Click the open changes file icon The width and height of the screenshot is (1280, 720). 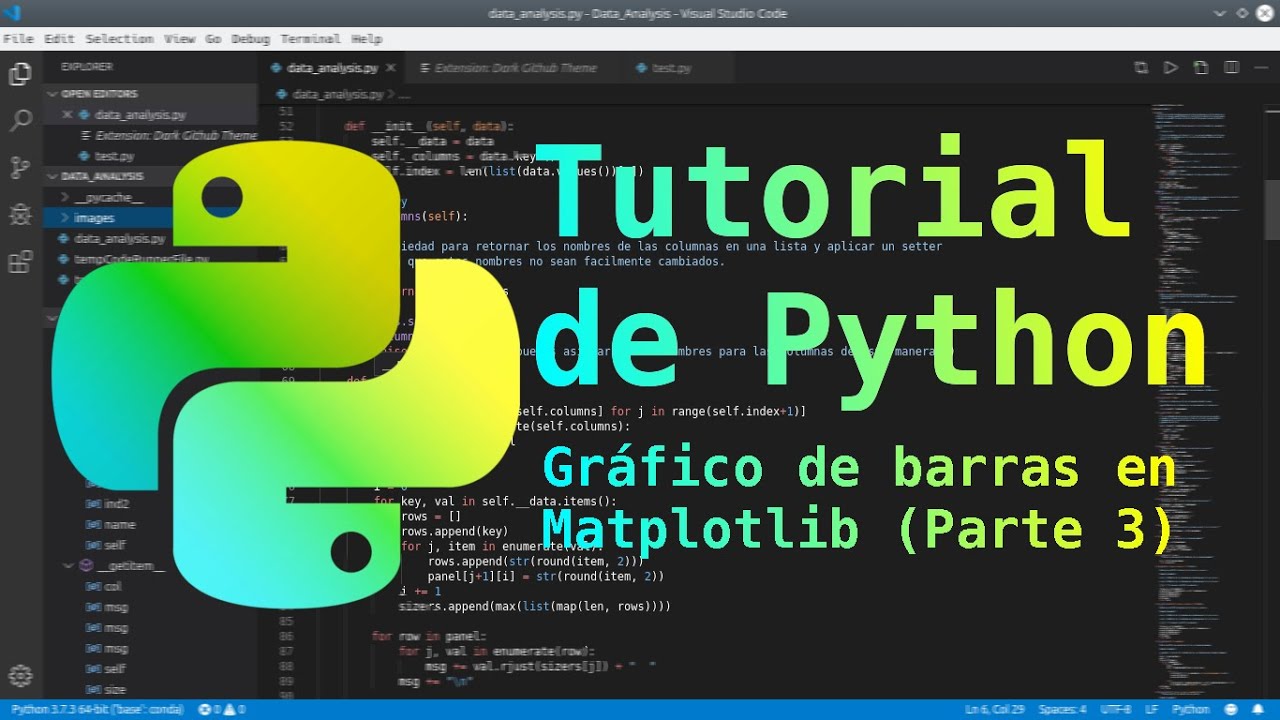point(1201,68)
